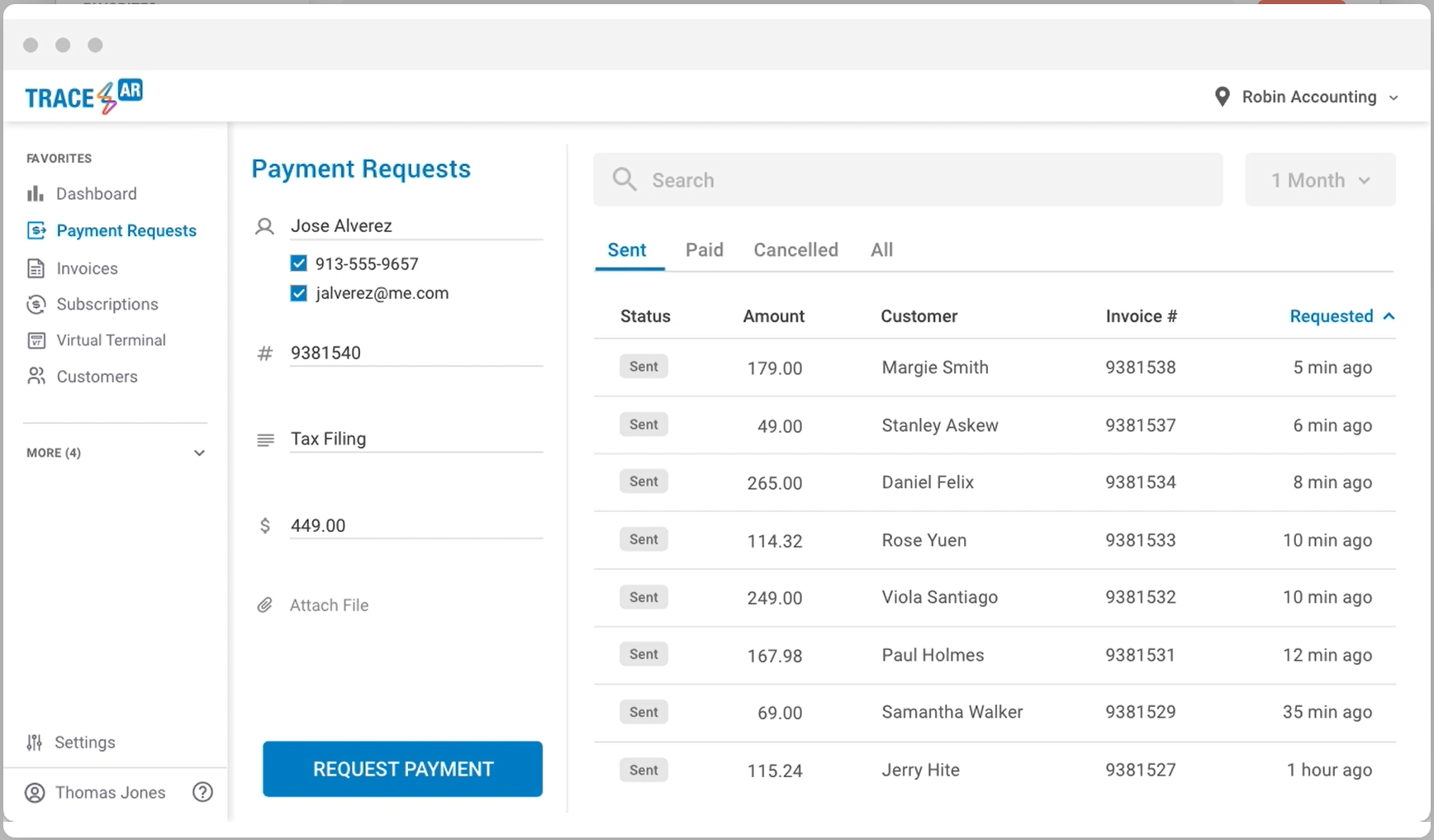Viewport: 1434px width, 840px height.
Task: Click the magnifying glass search icon
Action: pos(624,179)
